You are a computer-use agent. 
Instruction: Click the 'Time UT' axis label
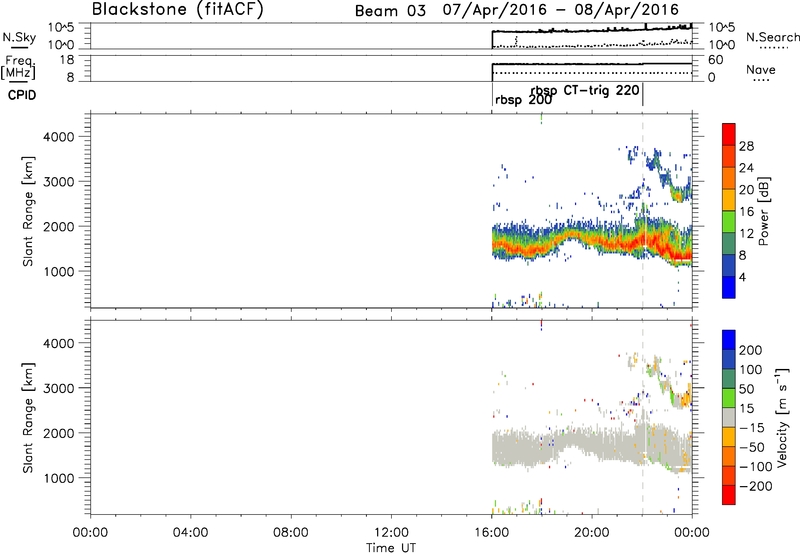[x=391, y=547]
